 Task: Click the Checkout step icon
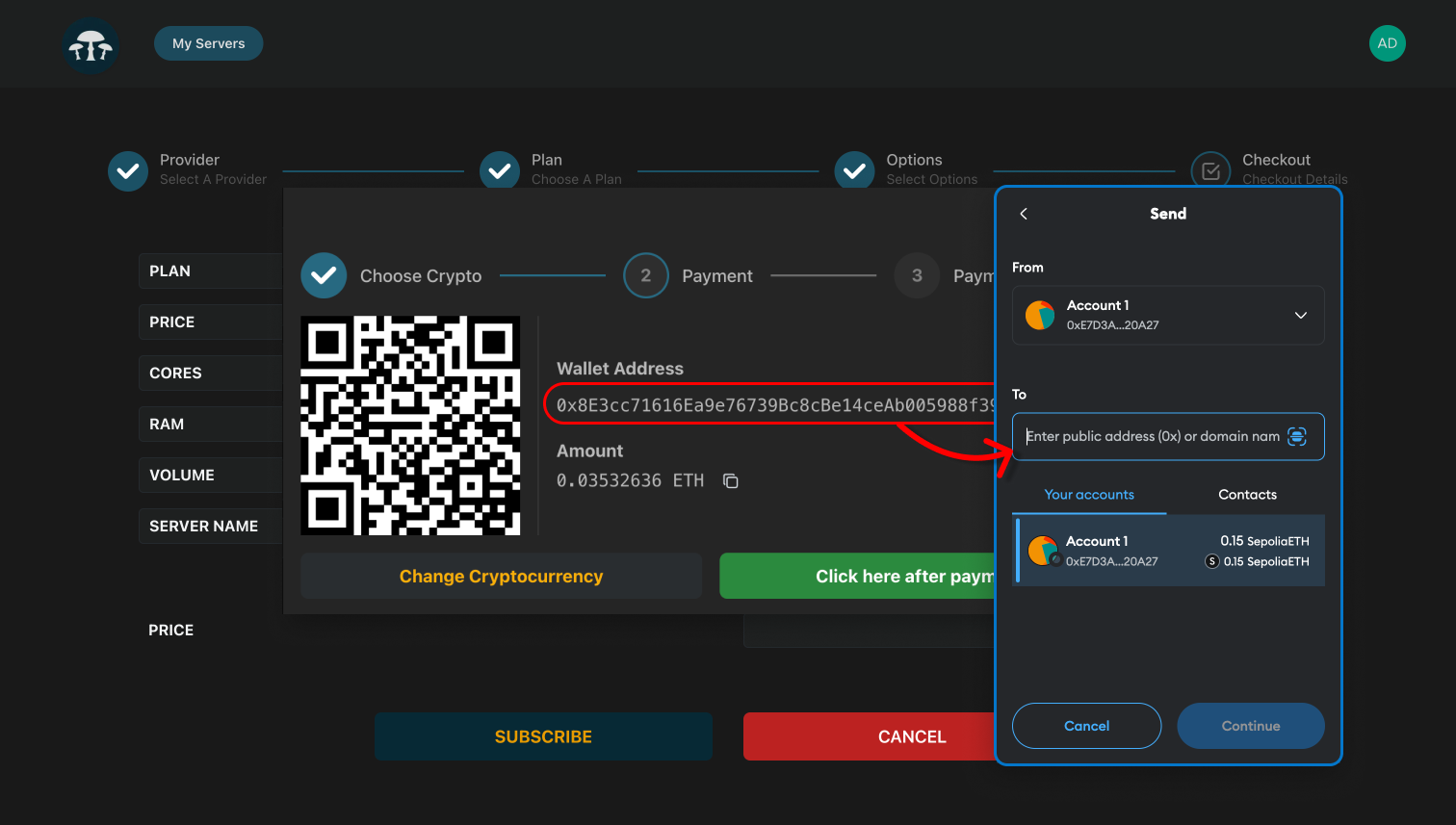[x=1210, y=170]
